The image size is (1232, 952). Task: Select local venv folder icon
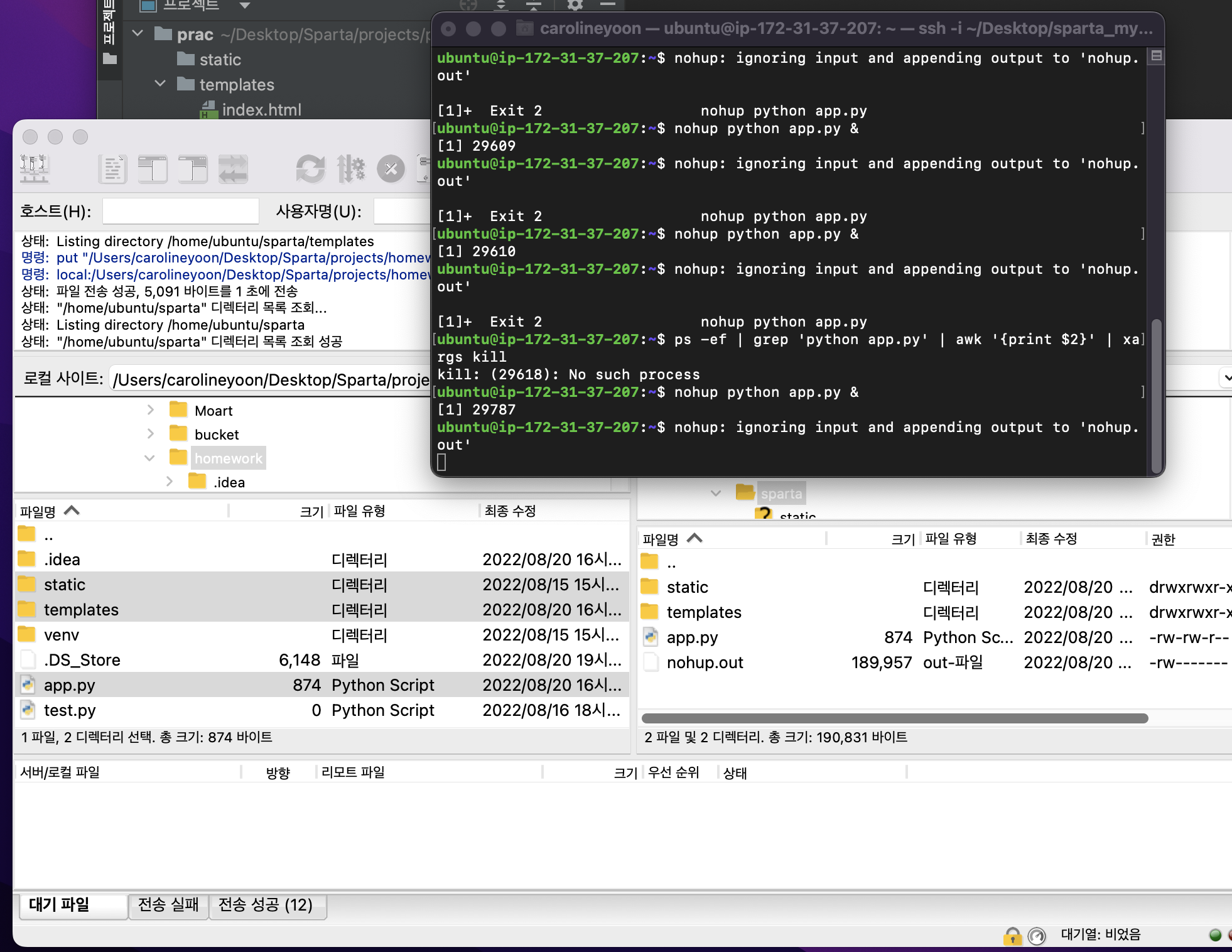tap(27, 634)
